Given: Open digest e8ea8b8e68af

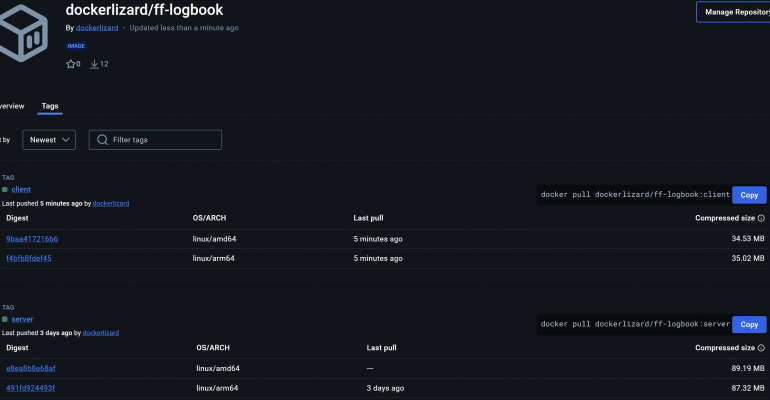Looking at the screenshot, I should [x=31, y=368].
